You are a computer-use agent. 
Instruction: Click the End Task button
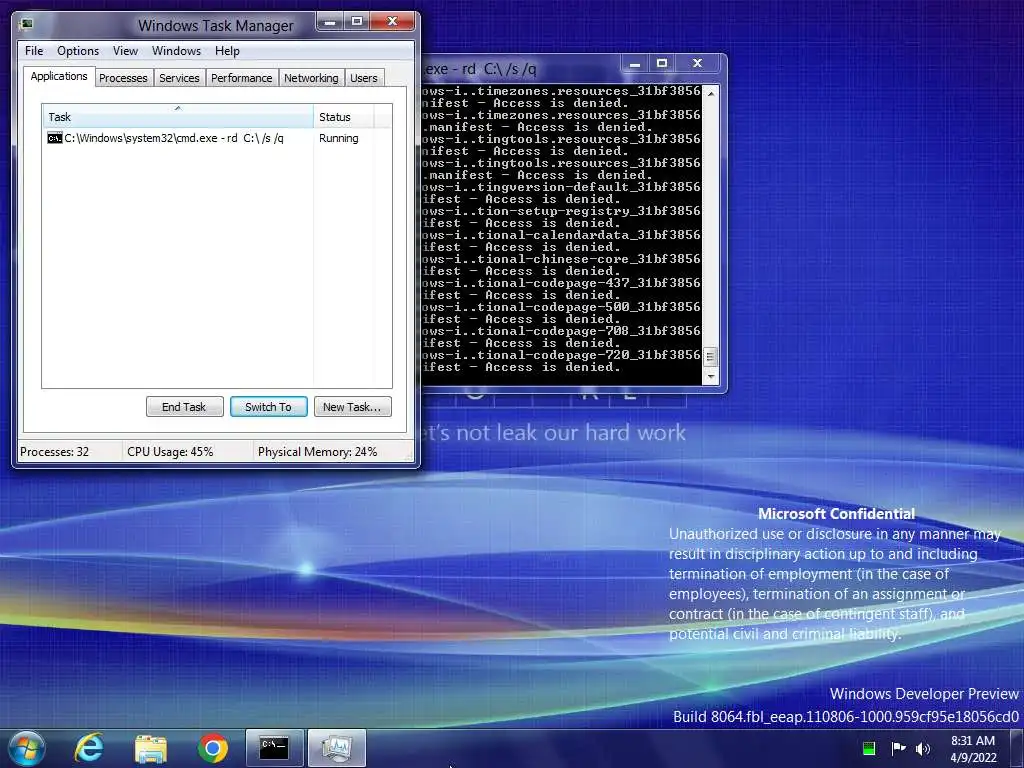tap(184, 407)
